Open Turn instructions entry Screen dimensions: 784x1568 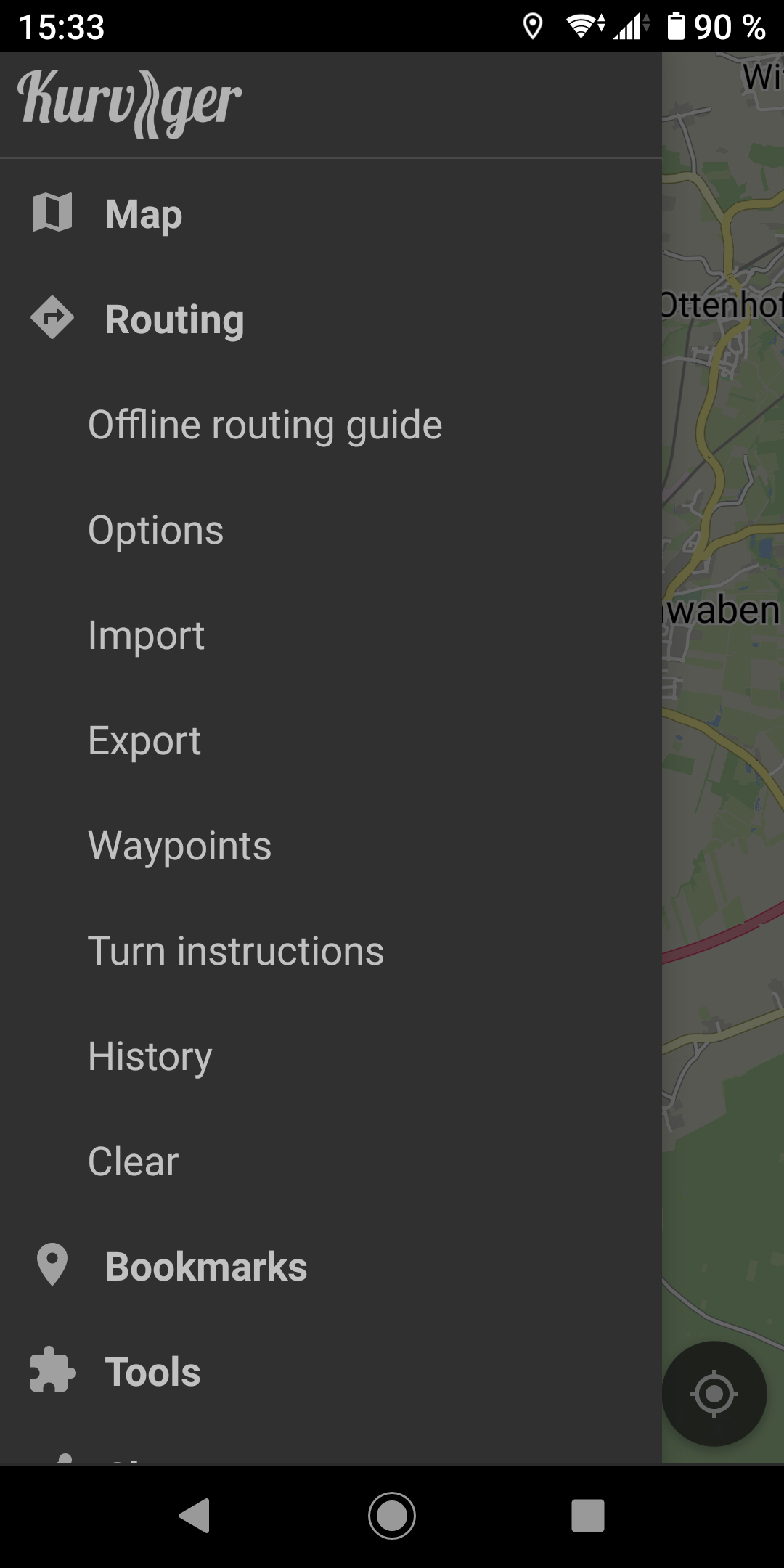[x=331, y=951]
